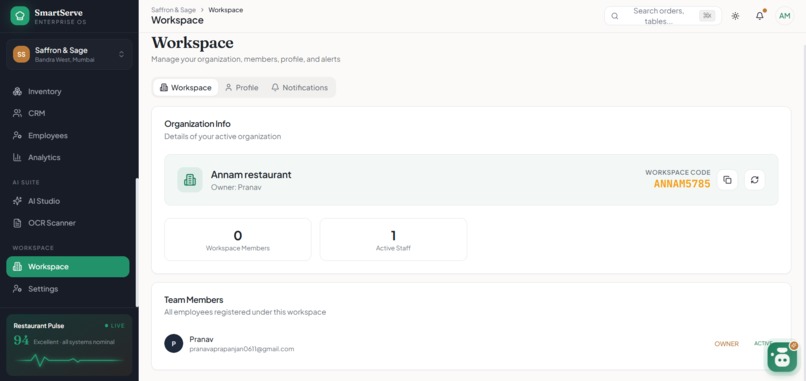Switch to the Workspace tab
806x381 pixels.
[x=186, y=87]
